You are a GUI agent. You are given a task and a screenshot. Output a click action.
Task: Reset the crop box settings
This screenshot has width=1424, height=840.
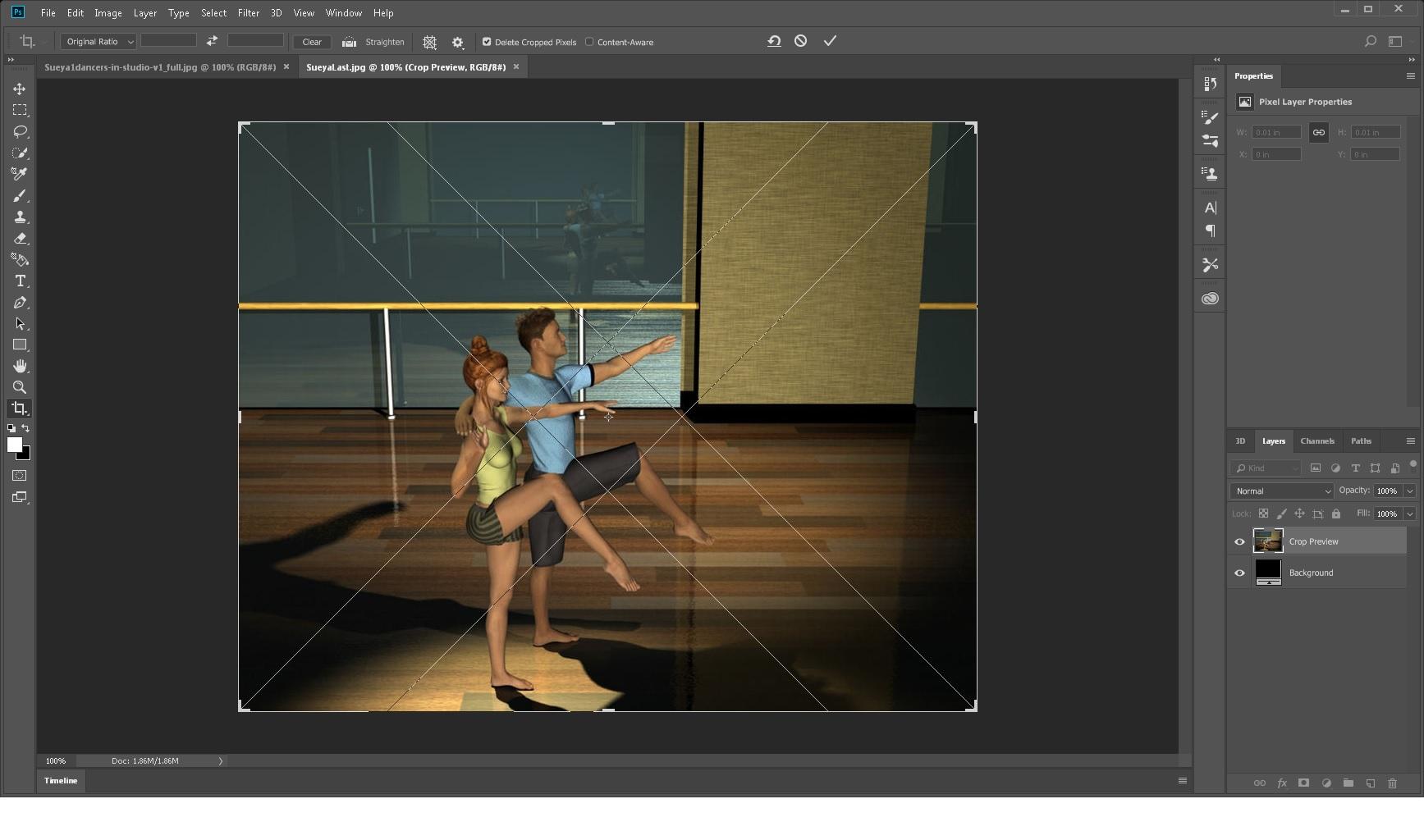774,41
